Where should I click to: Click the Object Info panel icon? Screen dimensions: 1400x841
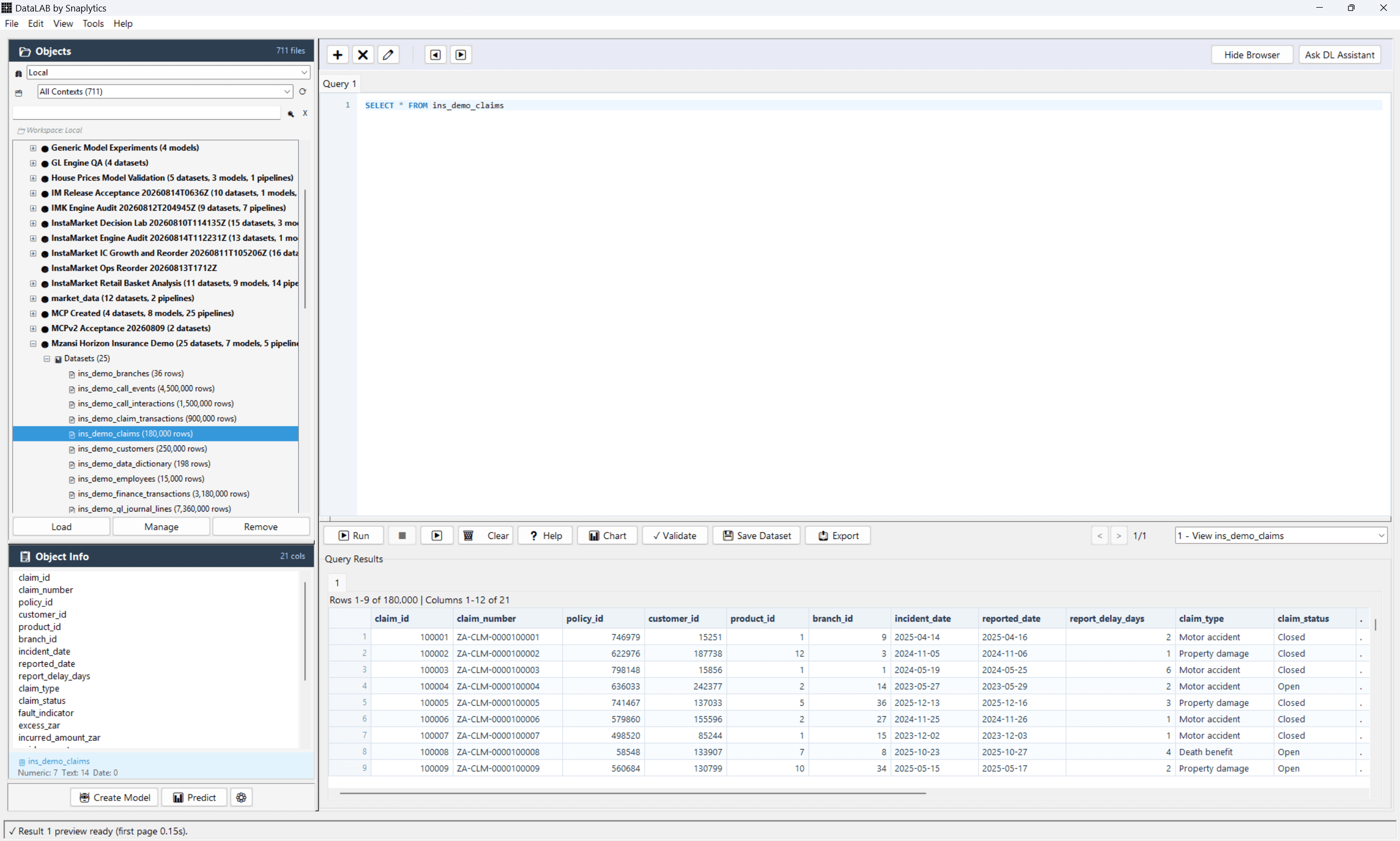click(25, 556)
